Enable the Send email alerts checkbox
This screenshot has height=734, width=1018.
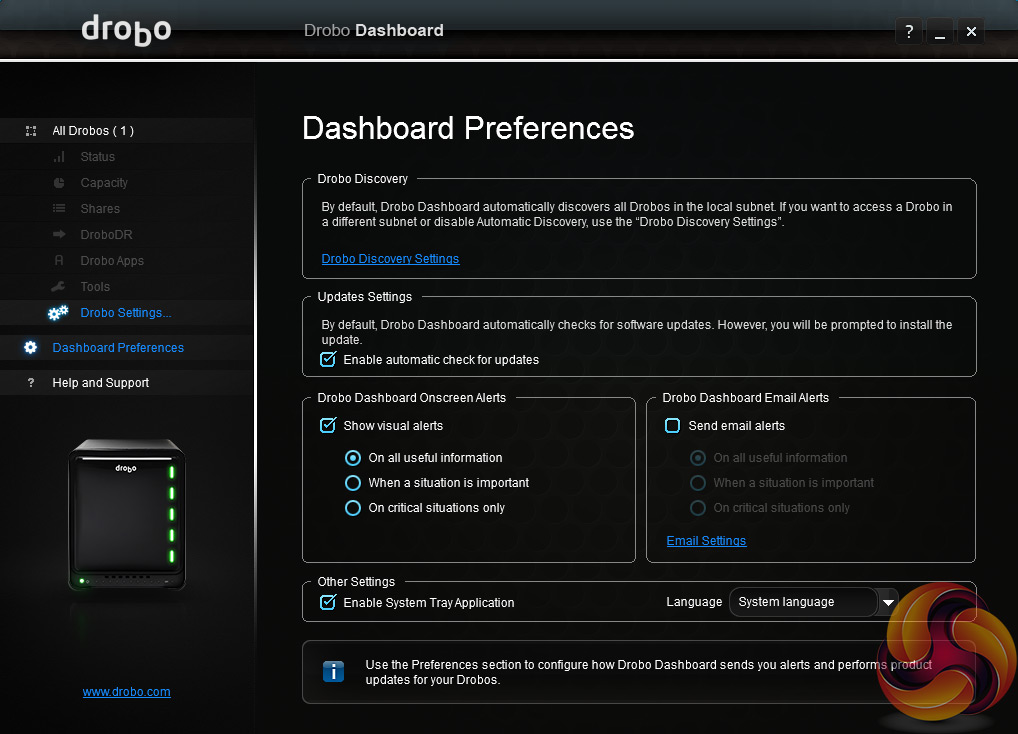tap(673, 425)
